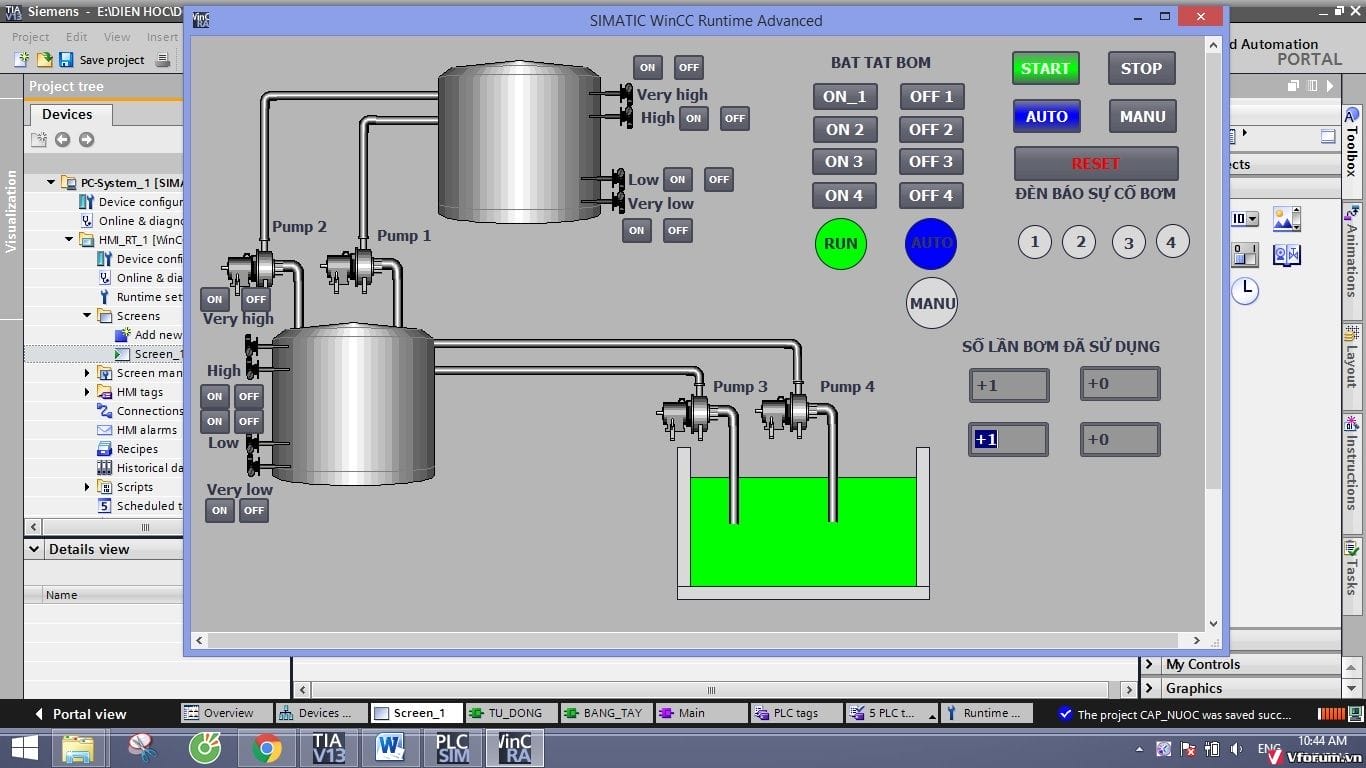Screen dimensions: 1366x768
Task: Switch to Portal view
Action: (x=80, y=714)
